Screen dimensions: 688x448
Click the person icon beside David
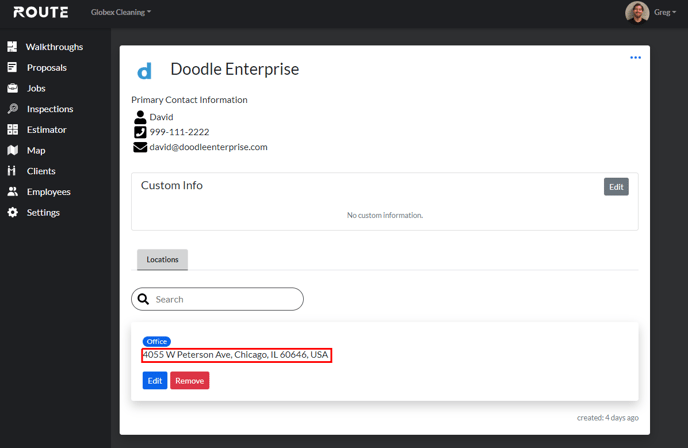[x=140, y=117]
